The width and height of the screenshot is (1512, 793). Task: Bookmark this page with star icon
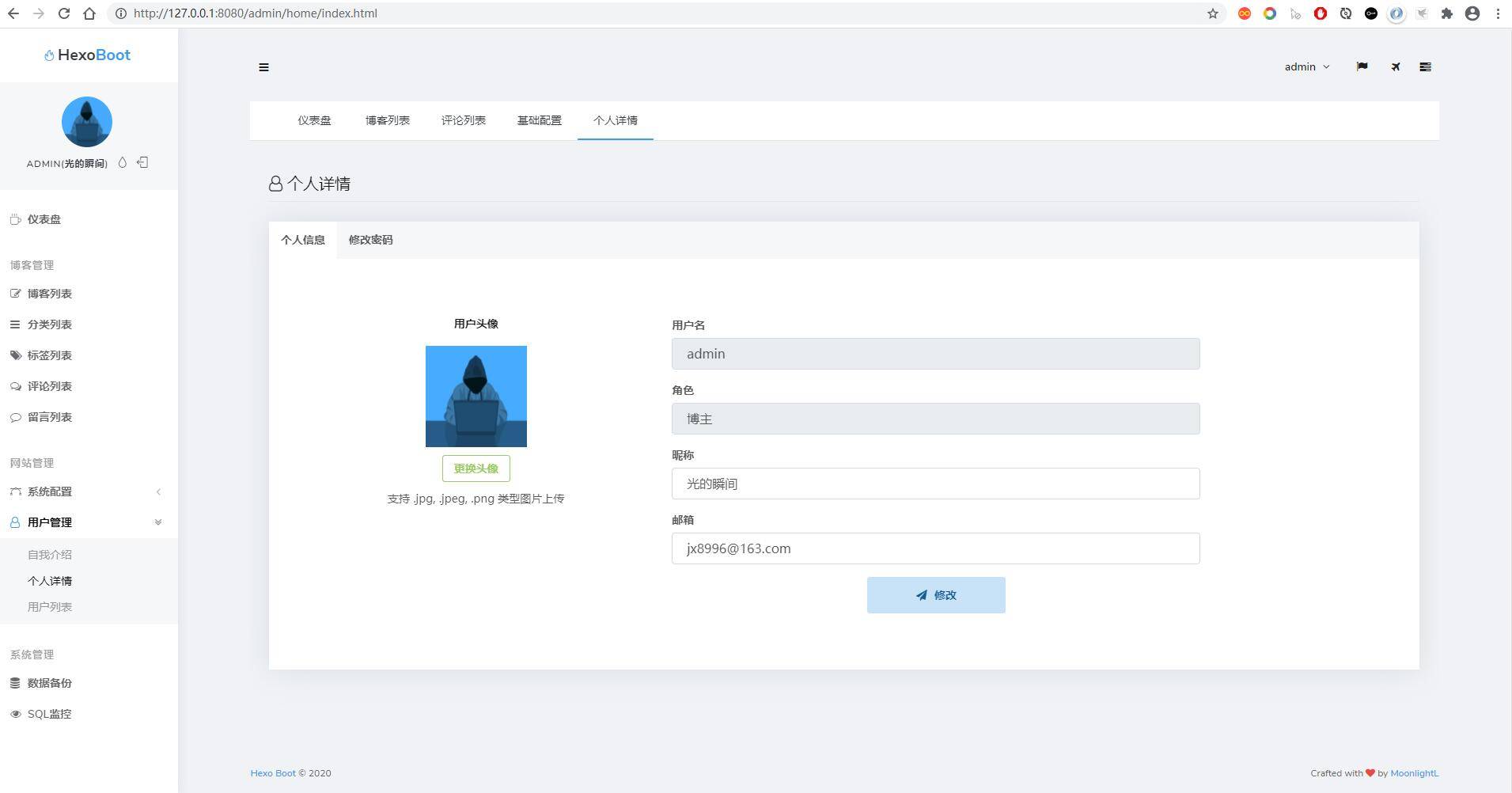[1212, 13]
